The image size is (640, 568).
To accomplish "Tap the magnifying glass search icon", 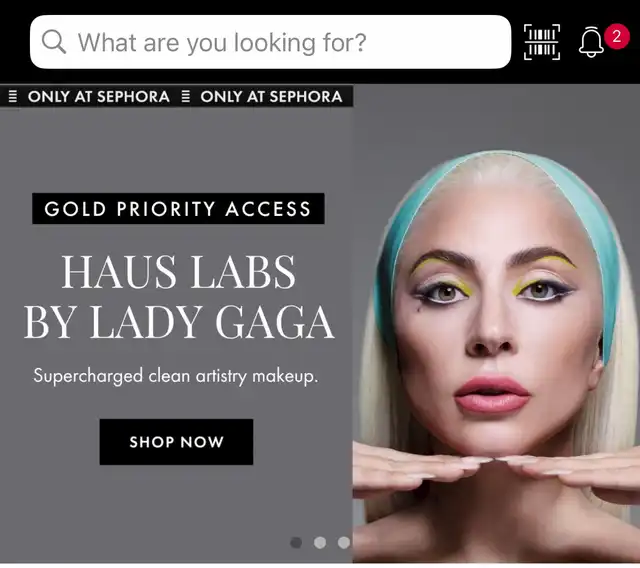I will pos(54,42).
